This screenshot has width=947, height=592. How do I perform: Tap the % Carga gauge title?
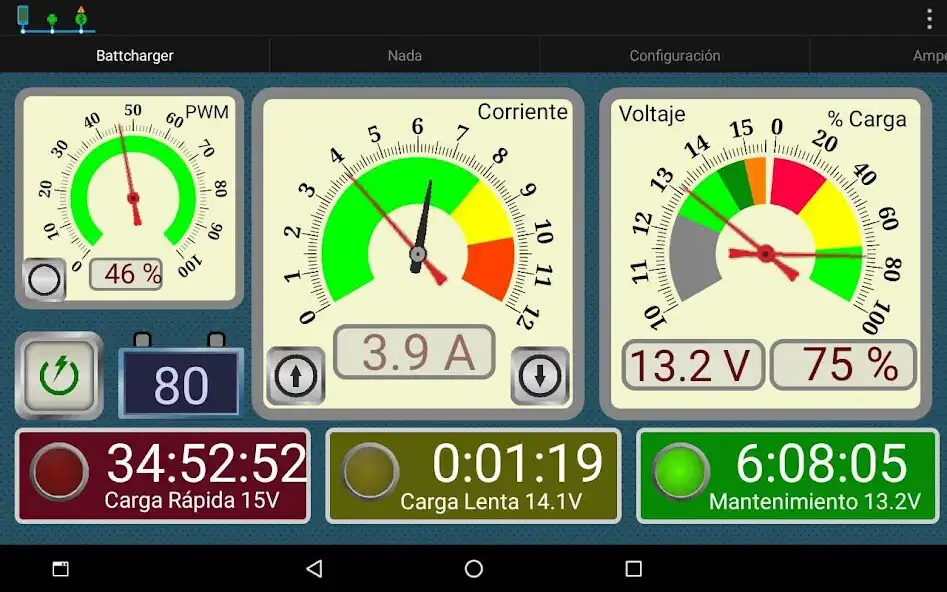[867, 119]
